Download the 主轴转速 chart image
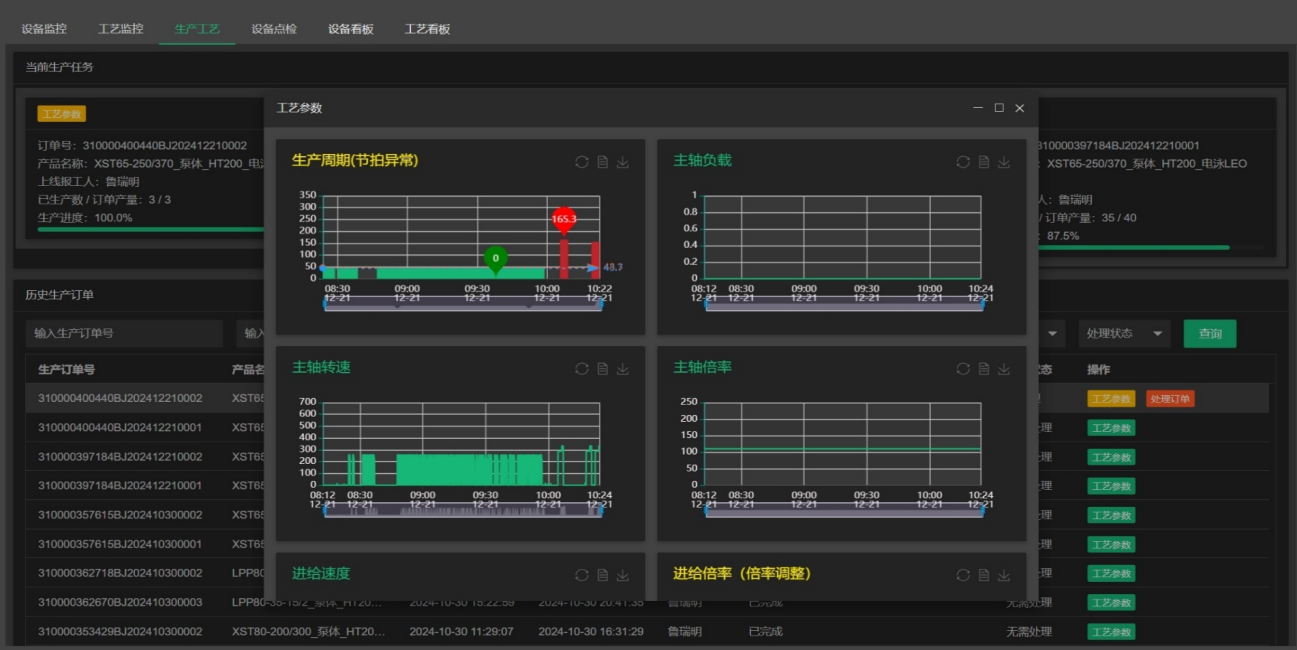The height and width of the screenshot is (650, 1297). (x=623, y=369)
